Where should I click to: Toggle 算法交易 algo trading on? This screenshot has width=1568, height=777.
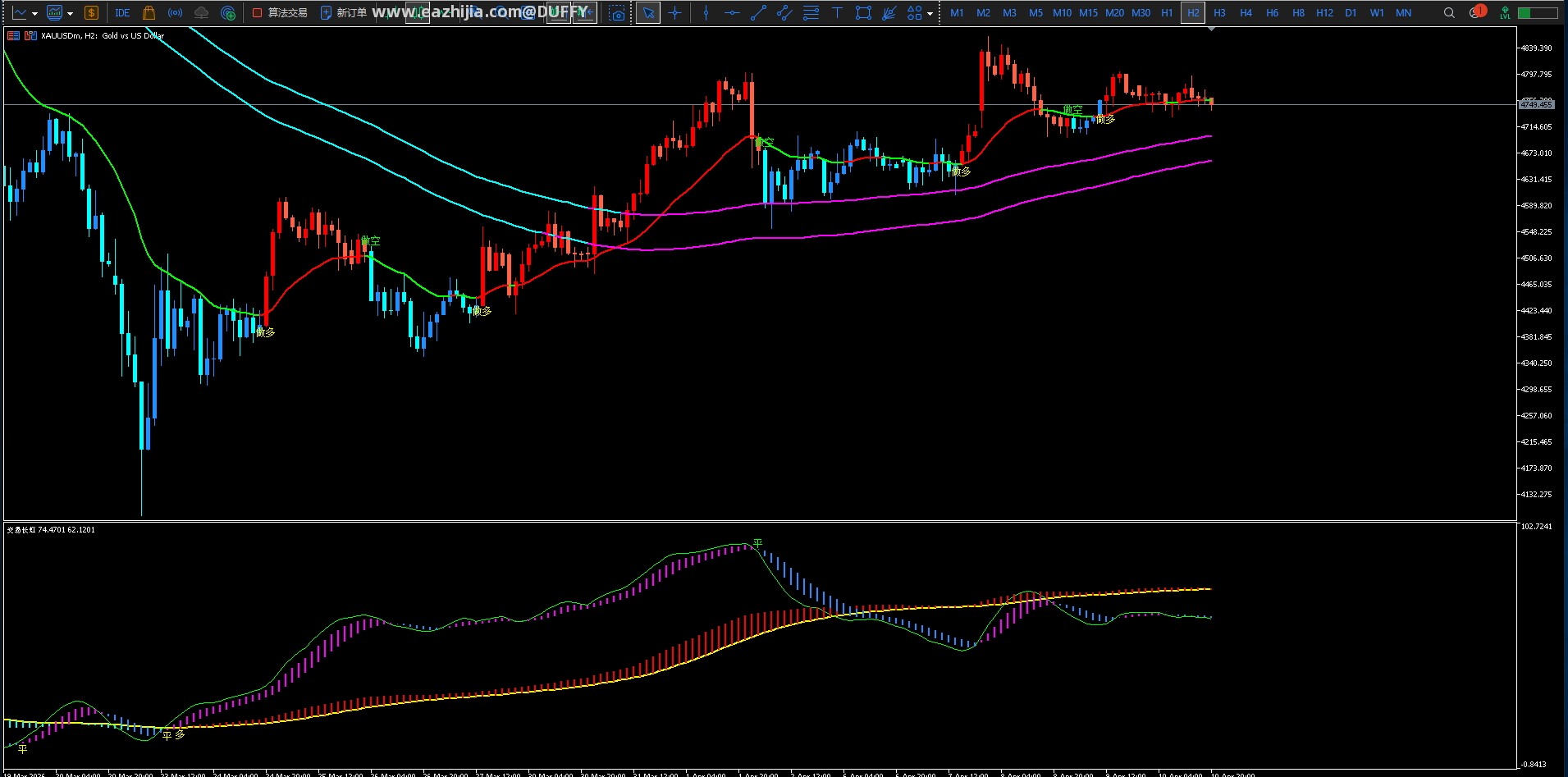[280, 13]
